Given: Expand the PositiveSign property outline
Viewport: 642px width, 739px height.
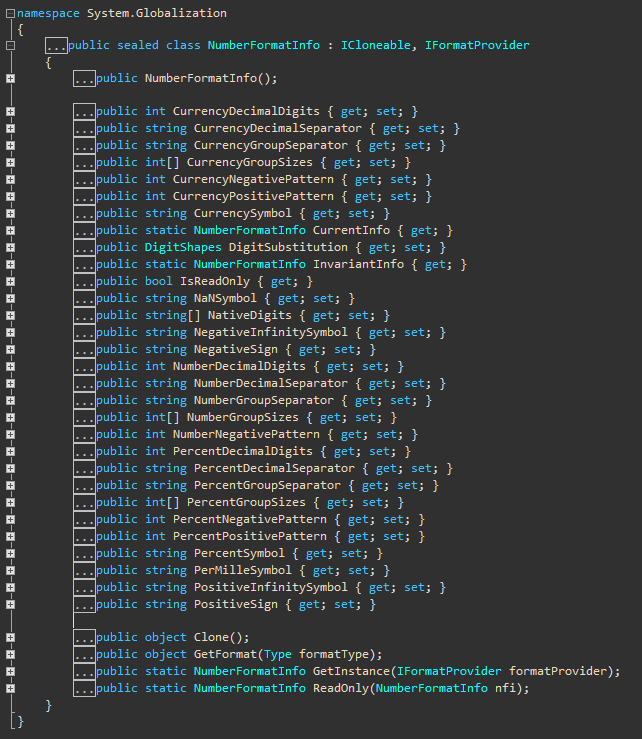Looking at the screenshot, I should pyautogui.click(x=10, y=604).
